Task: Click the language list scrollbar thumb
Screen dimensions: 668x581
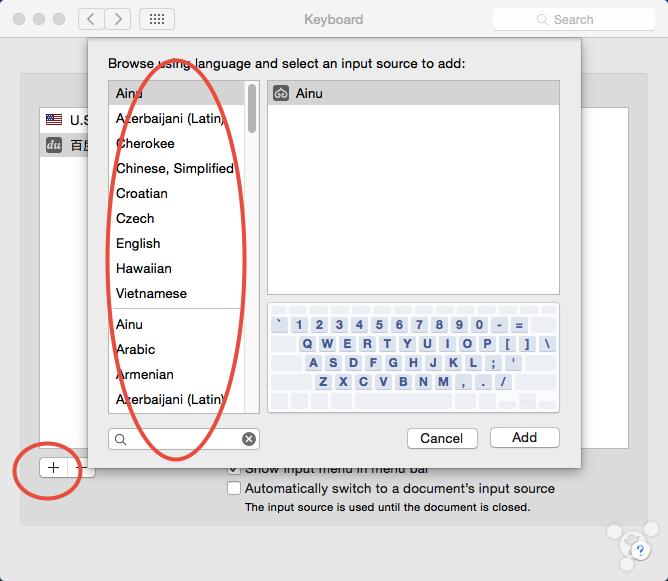Action: (252, 108)
